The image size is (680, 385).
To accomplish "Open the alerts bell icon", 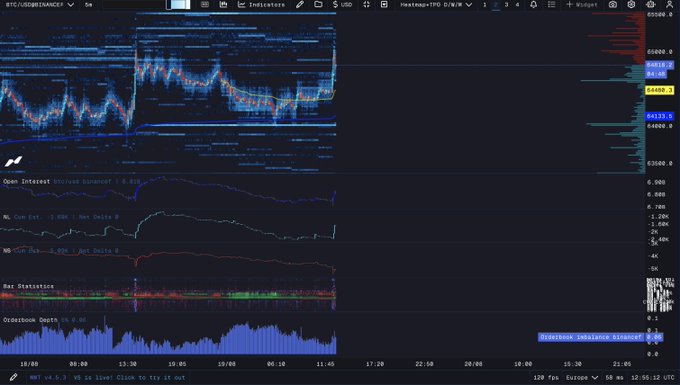I will [533, 4].
